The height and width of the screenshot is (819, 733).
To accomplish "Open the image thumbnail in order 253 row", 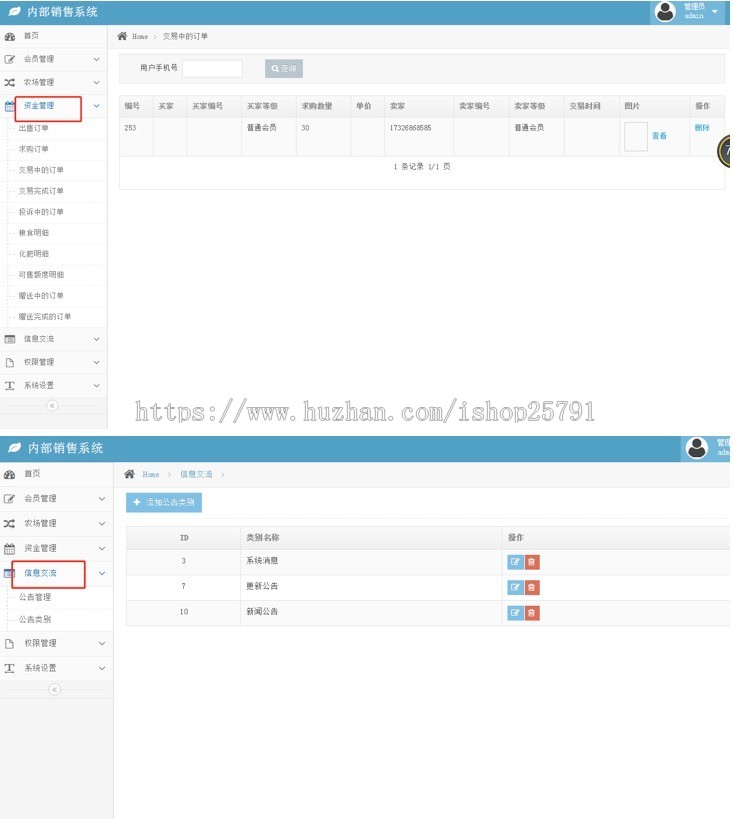I will point(636,137).
